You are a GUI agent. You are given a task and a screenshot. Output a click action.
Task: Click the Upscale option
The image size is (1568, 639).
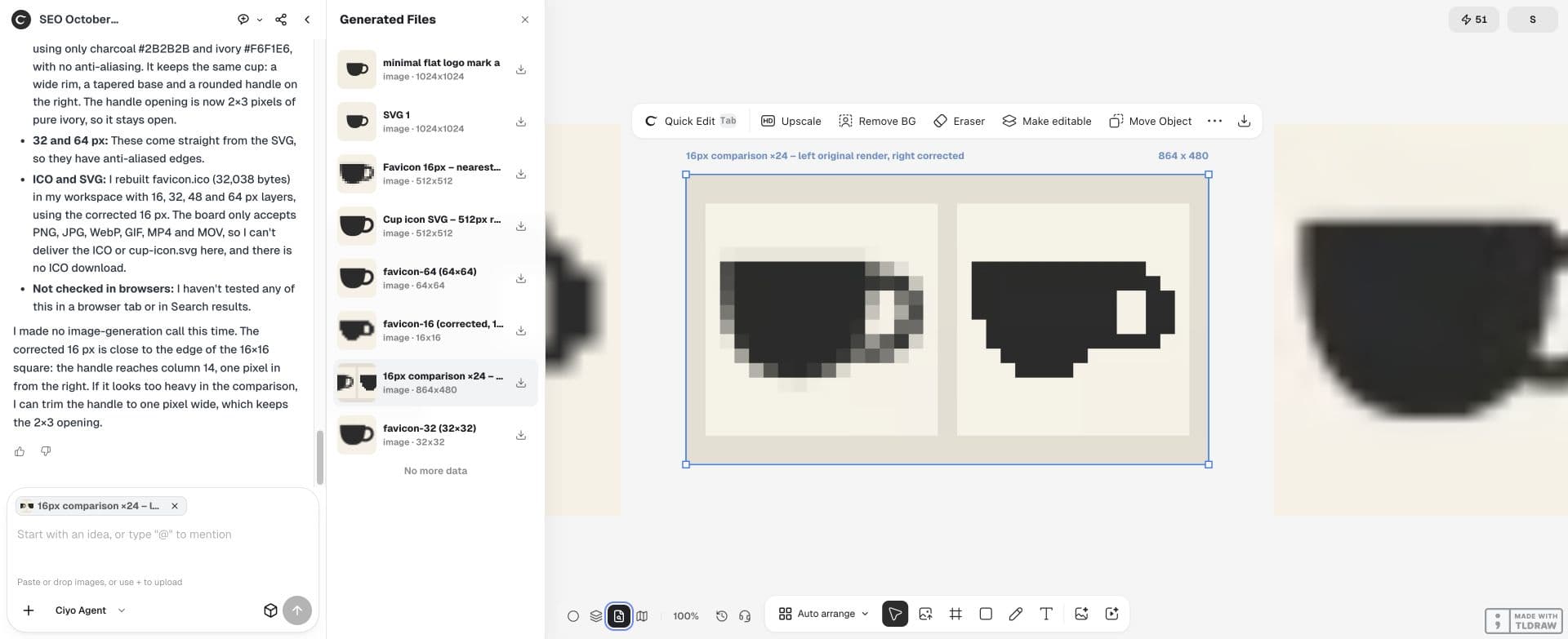click(x=791, y=121)
